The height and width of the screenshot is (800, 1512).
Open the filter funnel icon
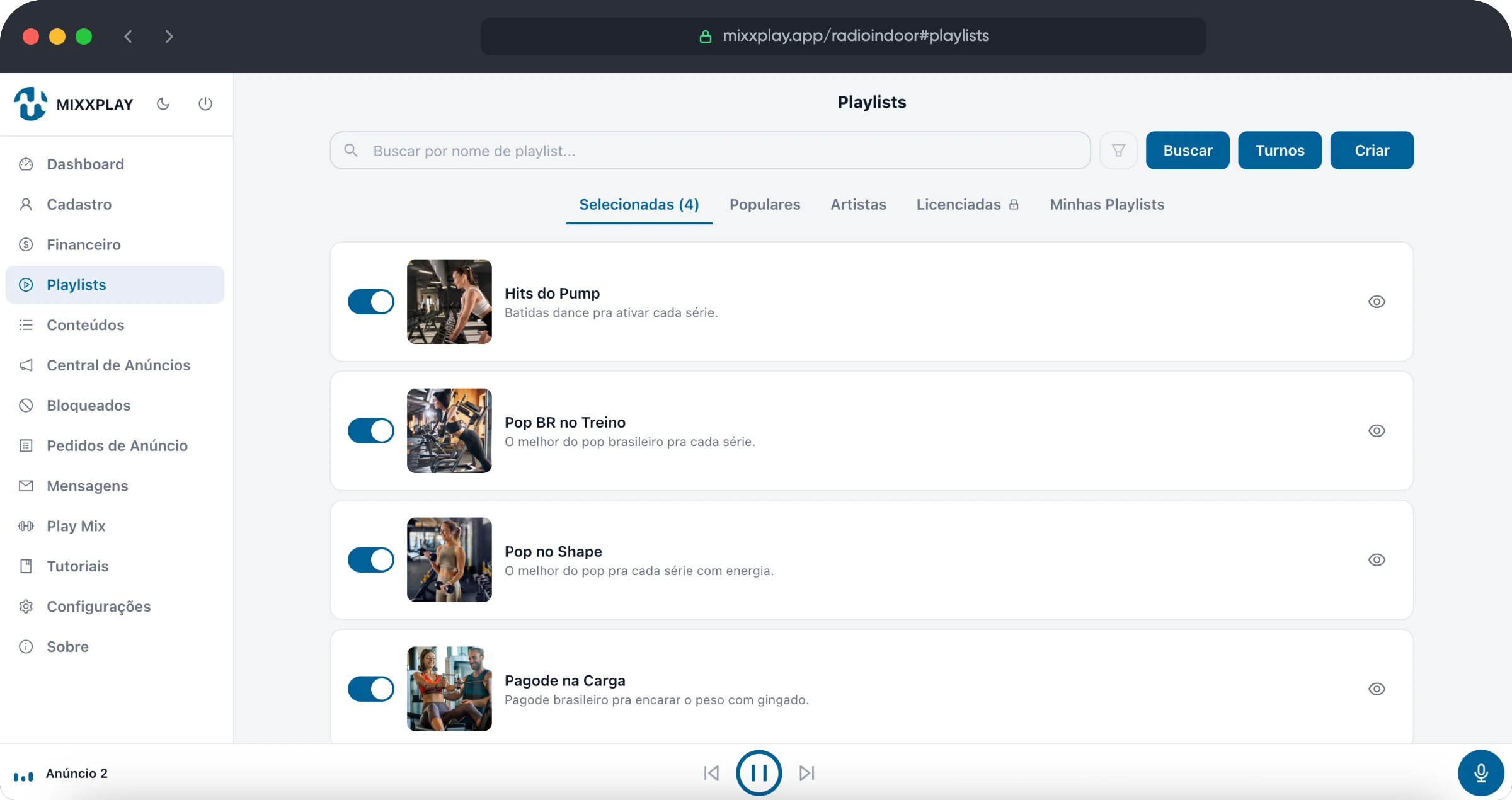1118,151
